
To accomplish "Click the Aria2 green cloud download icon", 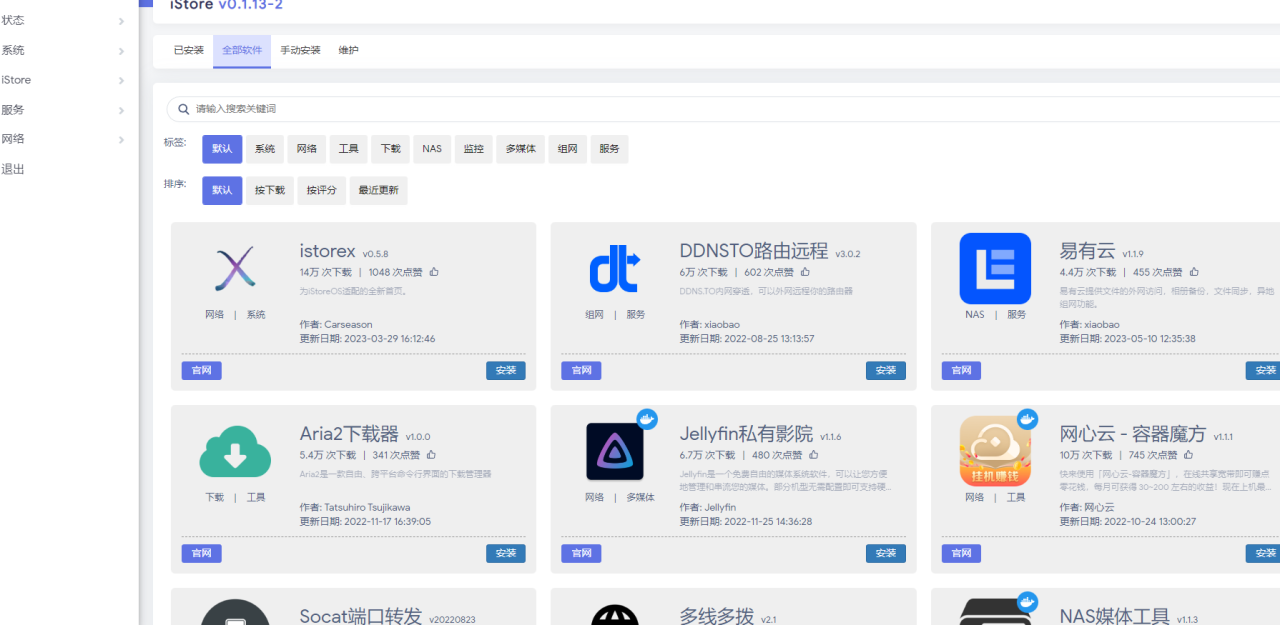I will click(235, 452).
